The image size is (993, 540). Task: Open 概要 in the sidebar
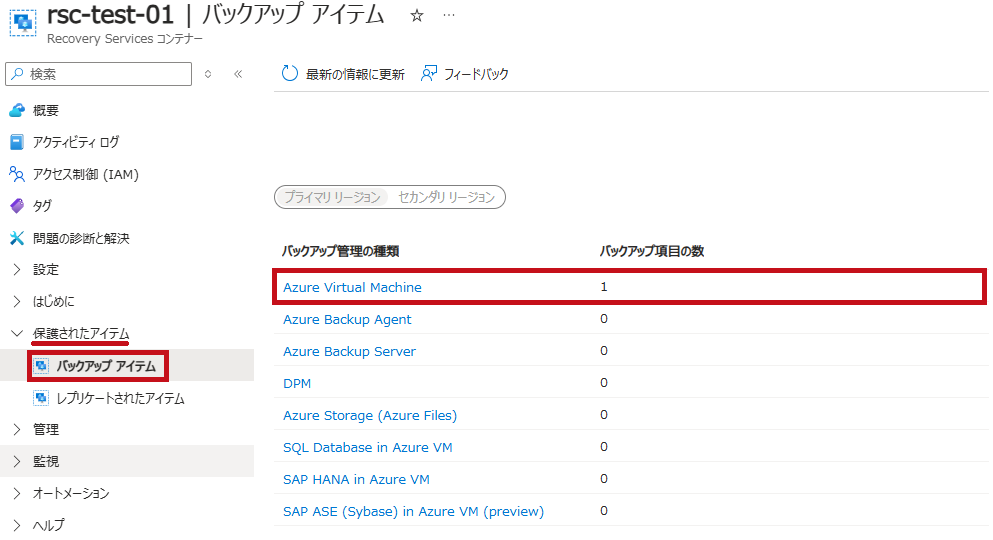(46, 111)
